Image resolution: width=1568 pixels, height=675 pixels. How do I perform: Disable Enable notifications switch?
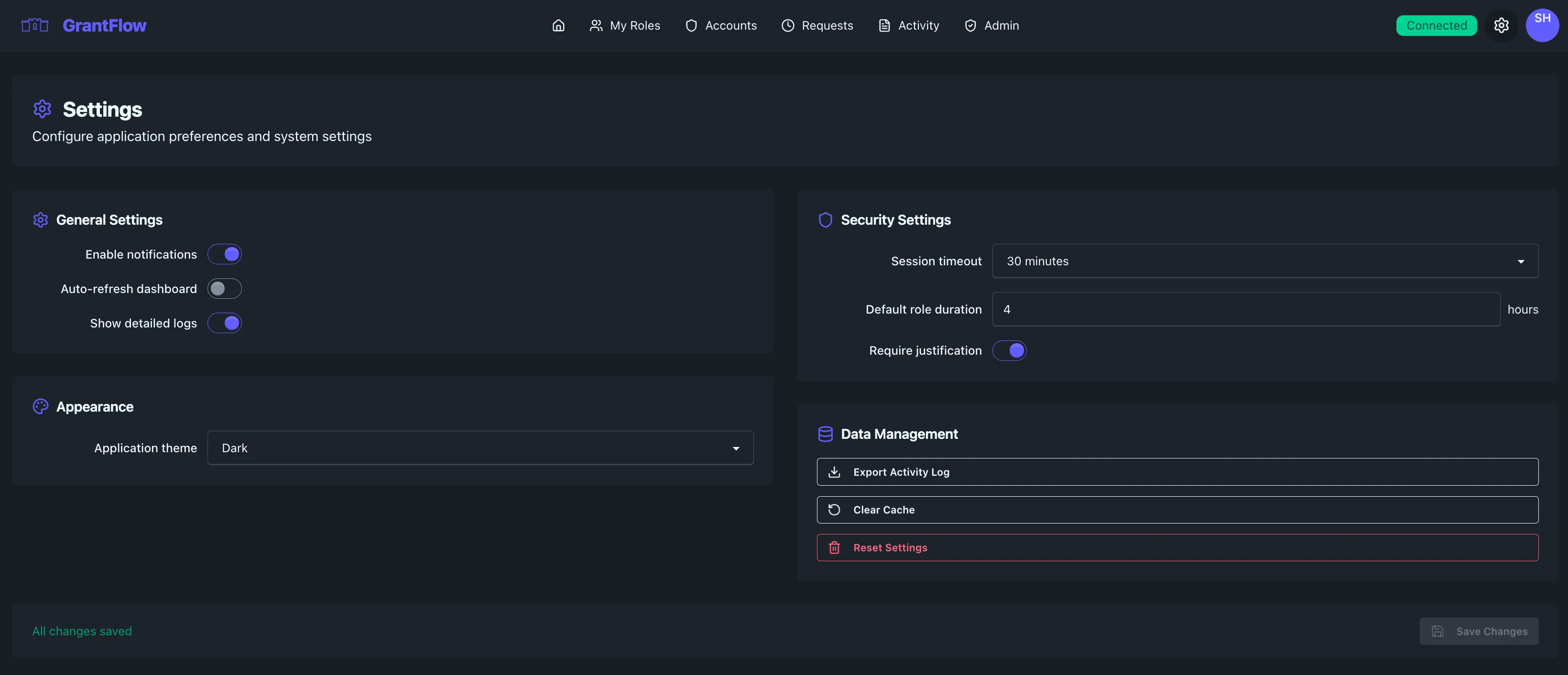tap(224, 254)
